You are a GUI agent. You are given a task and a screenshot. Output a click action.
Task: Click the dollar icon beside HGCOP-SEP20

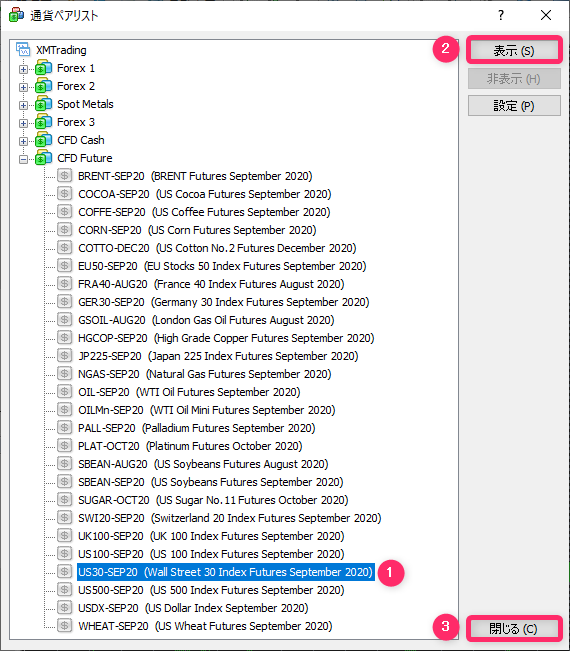click(x=64, y=338)
